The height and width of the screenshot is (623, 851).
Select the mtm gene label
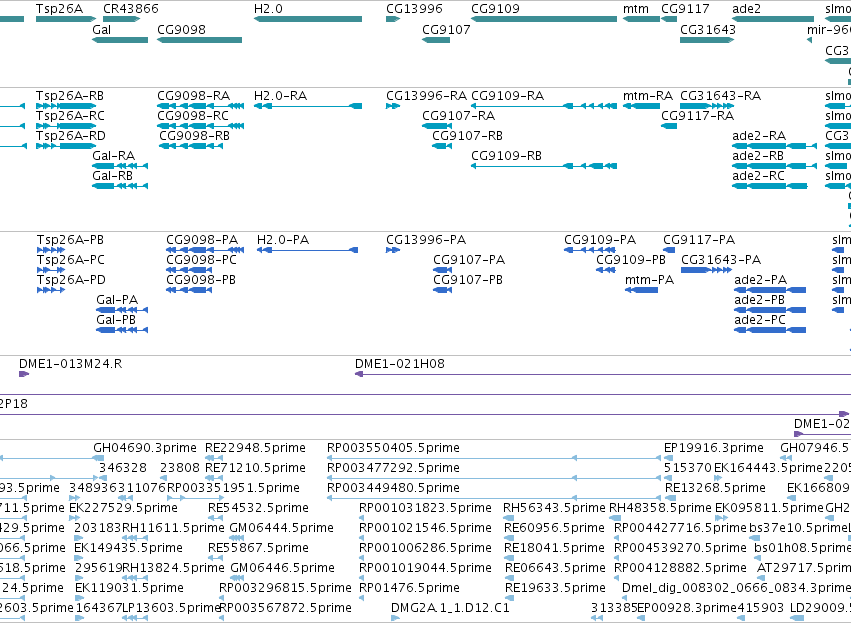tap(636, 9)
